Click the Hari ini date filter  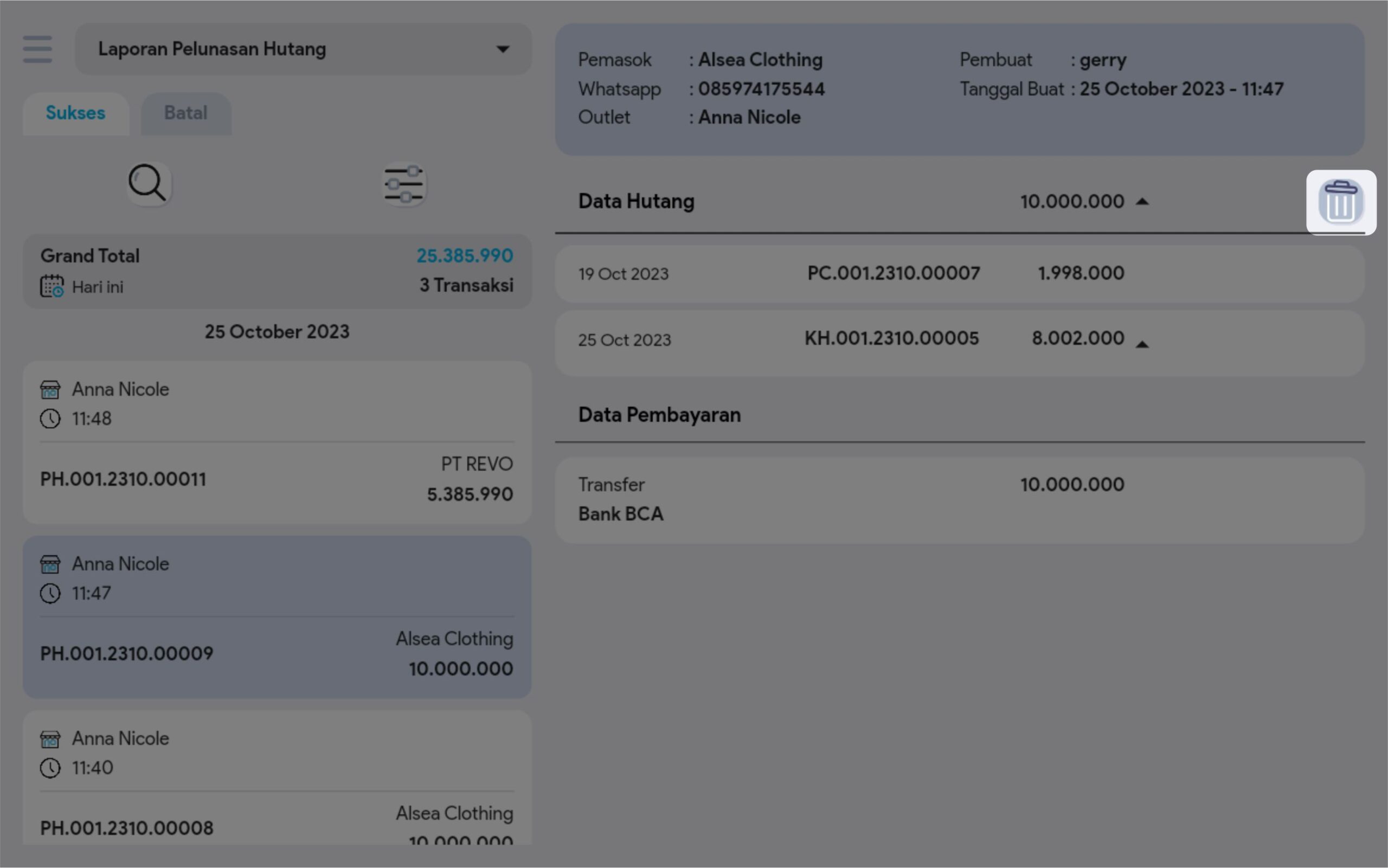click(x=98, y=287)
